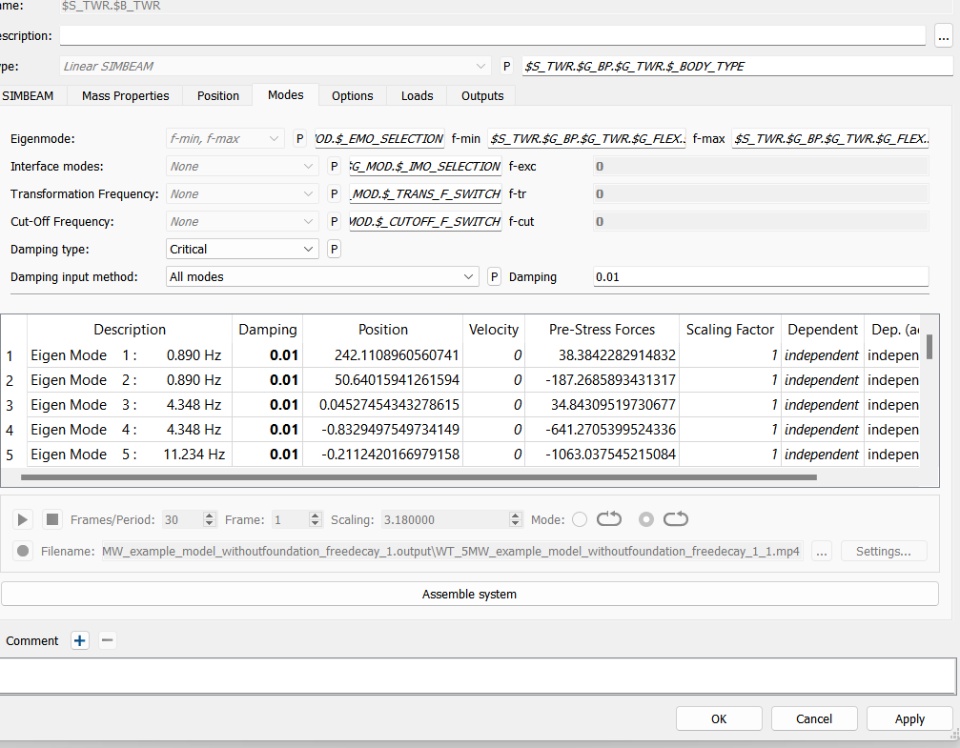960x748 pixels.
Task: Open description editor ellipsis button
Action: [943, 36]
